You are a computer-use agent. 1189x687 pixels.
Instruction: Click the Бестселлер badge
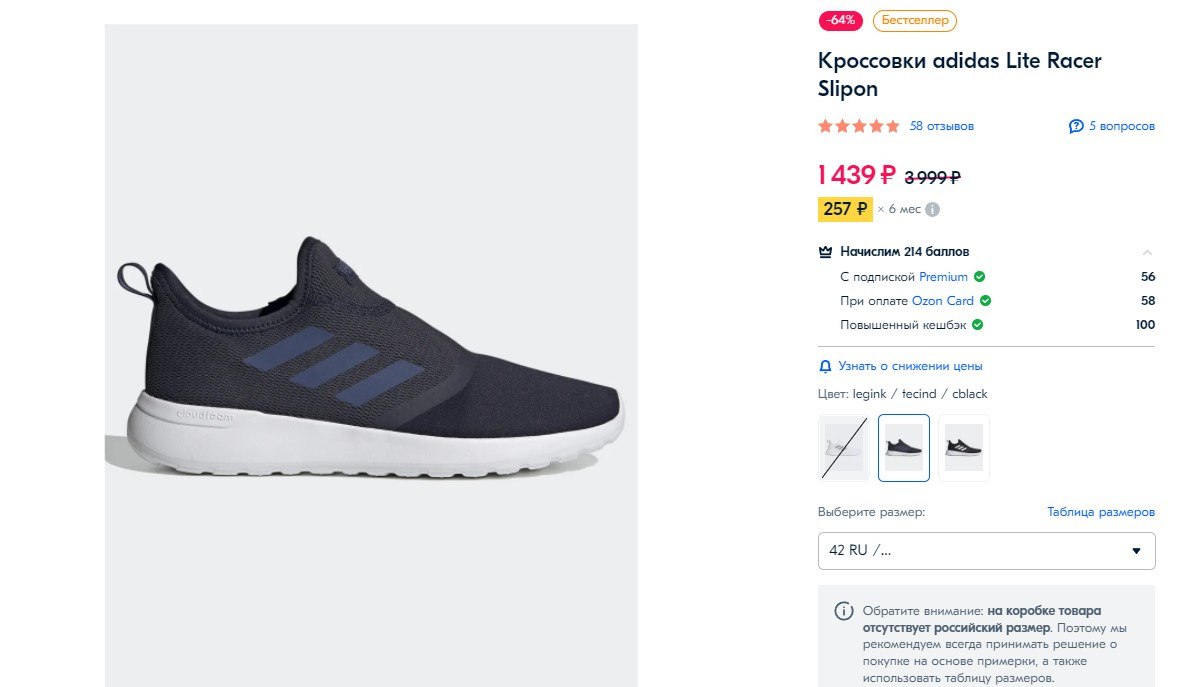click(x=914, y=20)
